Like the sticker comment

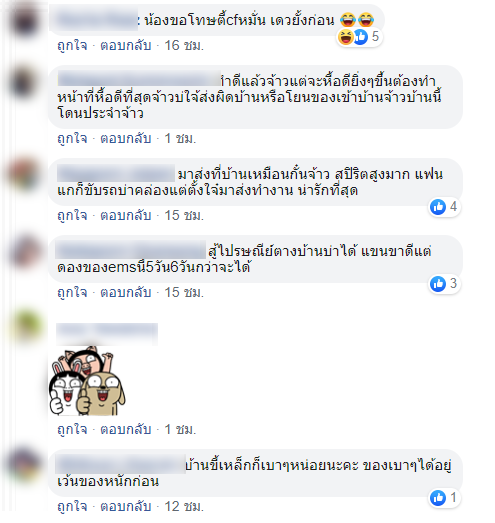tap(72, 429)
